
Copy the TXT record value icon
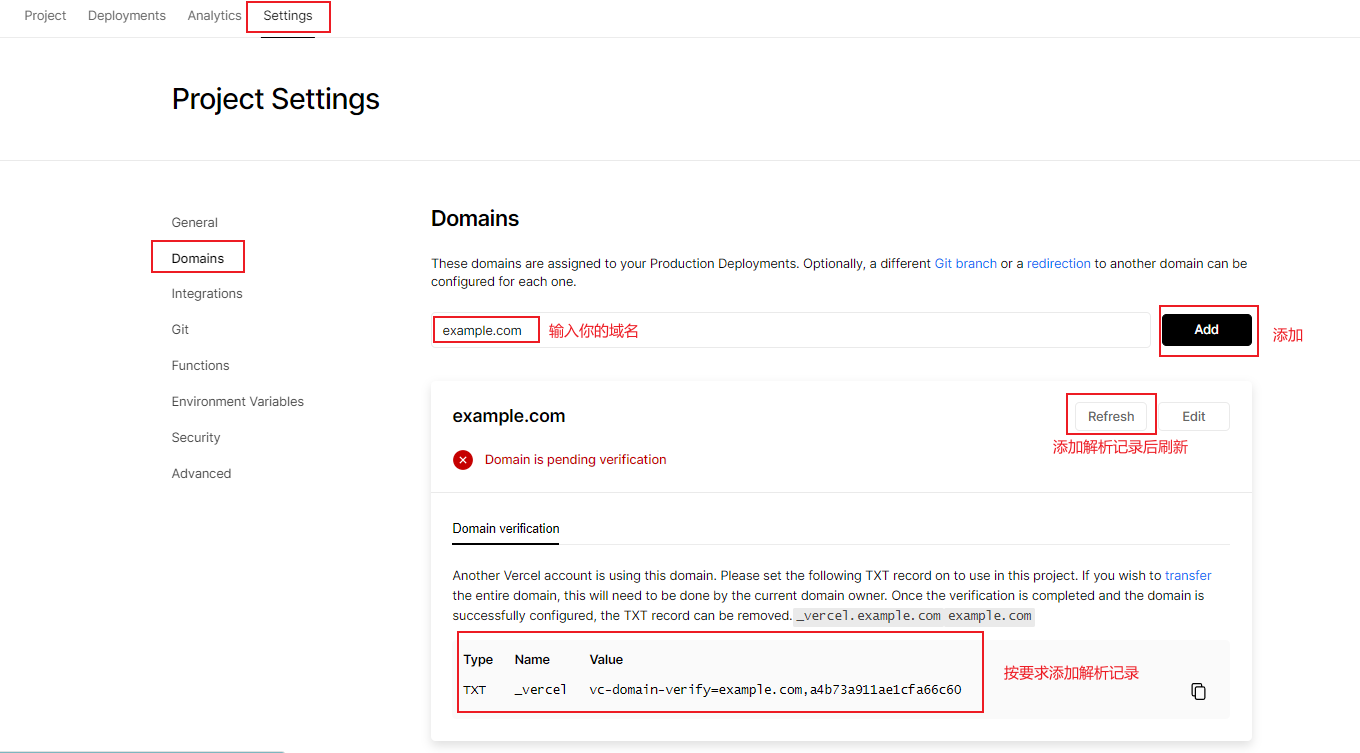point(1198,691)
